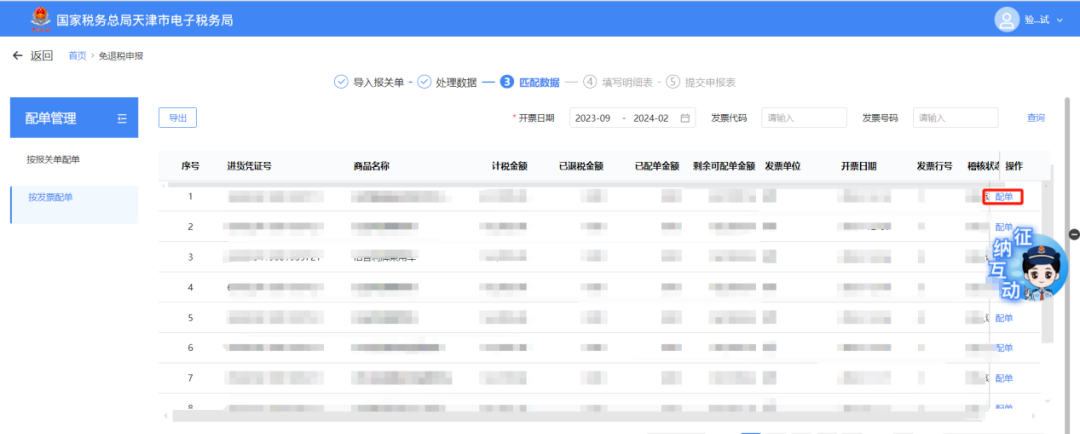Select step 3 匹配数据
The image size is (1080, 434).
530,83
